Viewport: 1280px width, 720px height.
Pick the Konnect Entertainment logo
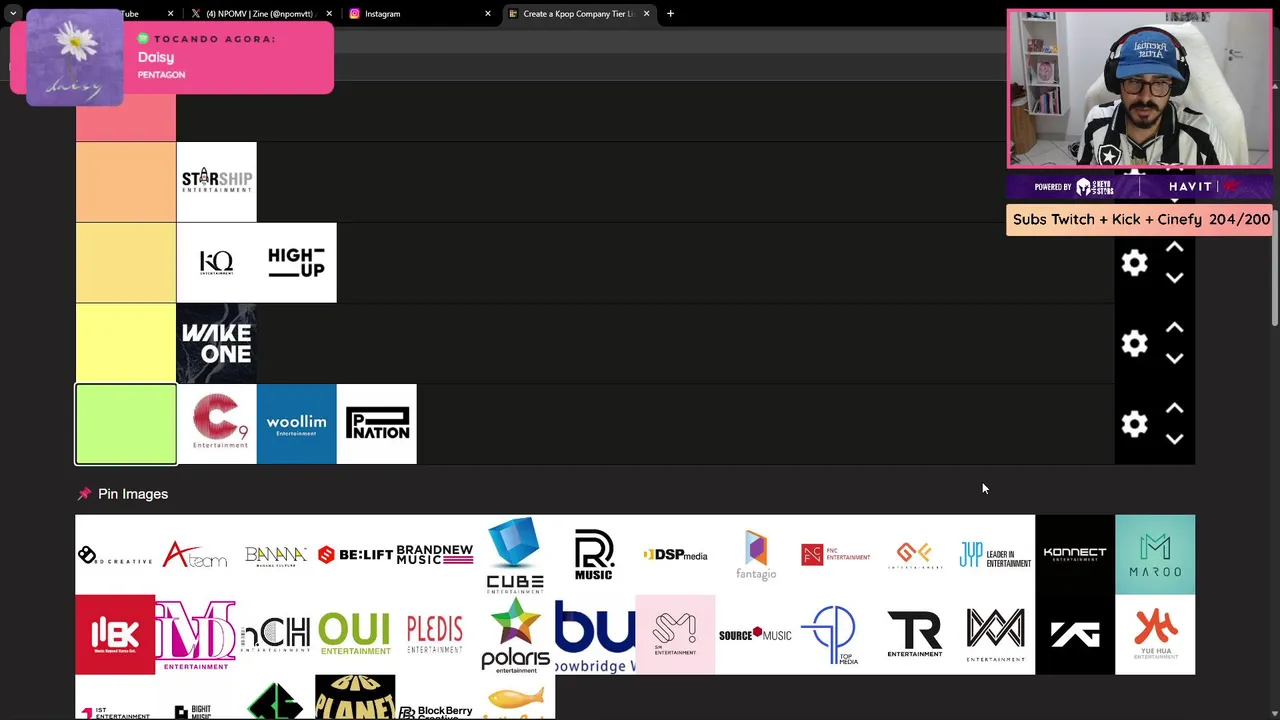(1075, 555)
